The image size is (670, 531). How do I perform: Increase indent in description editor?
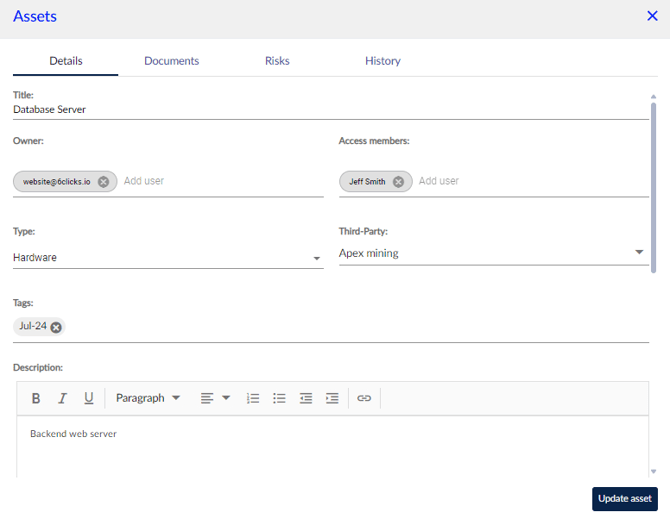pyautogui.click(x=332, y=398)
